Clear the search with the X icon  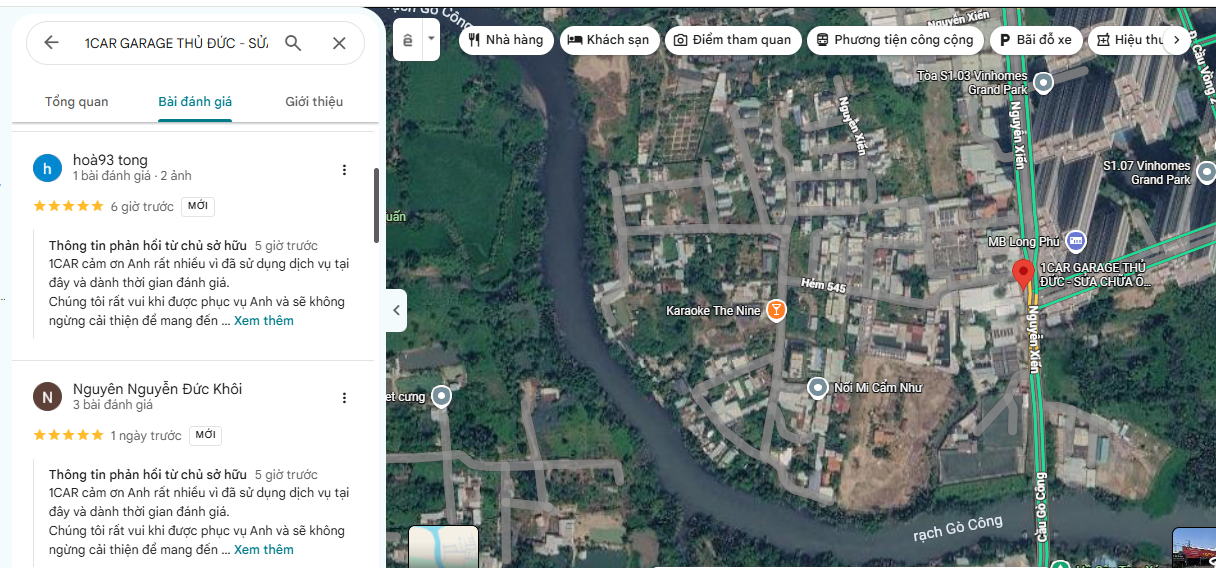point(339,43)
